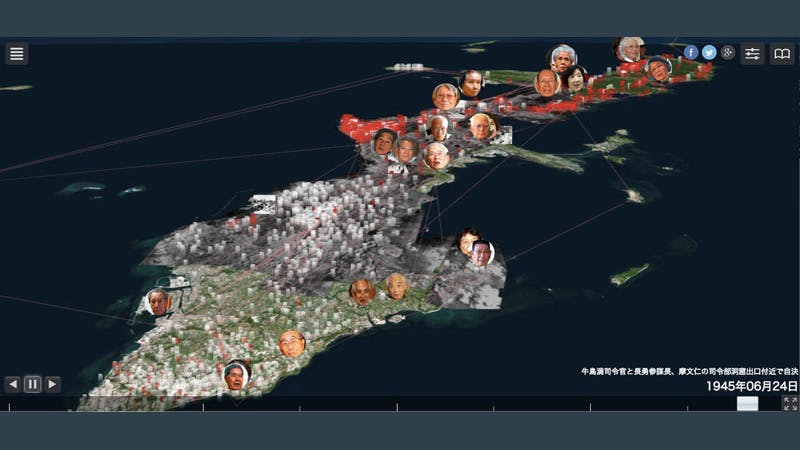Open the portrait cut off at the top edge
Viewport: 800px width, 450px height.
(629, 48)
